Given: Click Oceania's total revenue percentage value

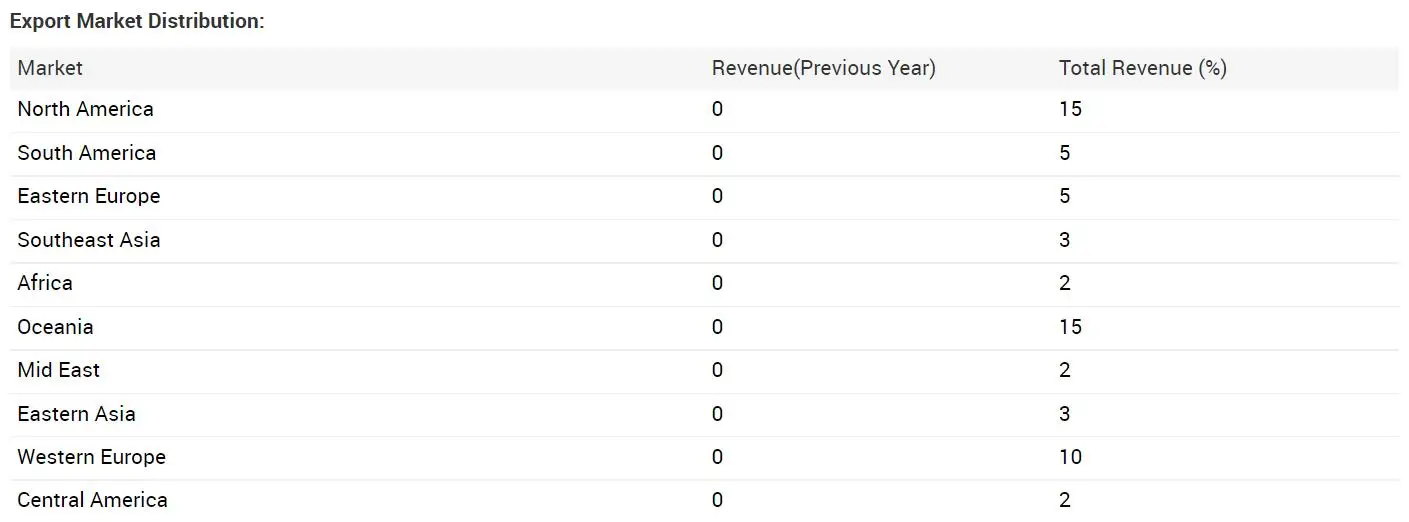Looking at the screenshot, I should pos(1070,327).
